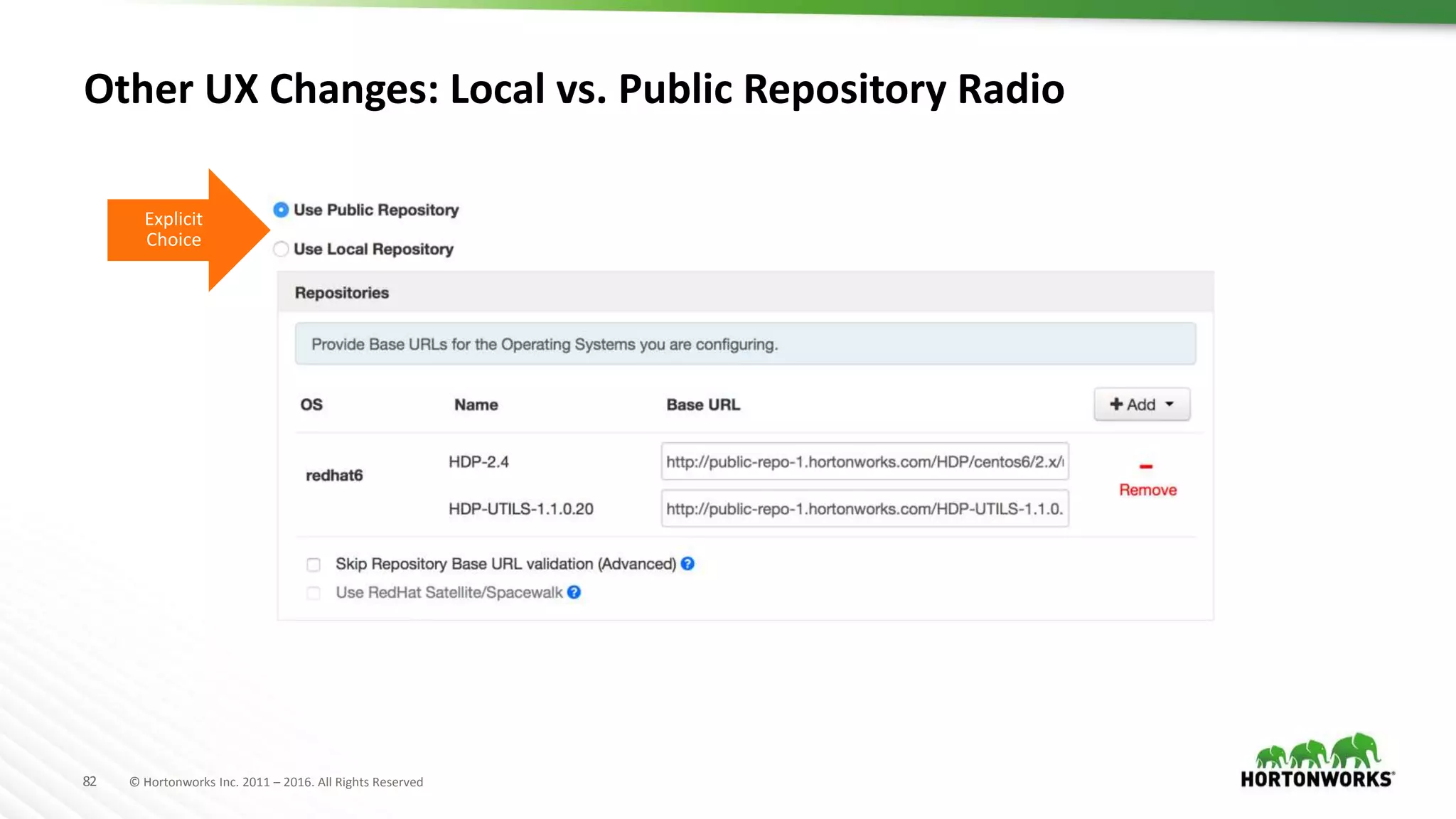Click the redhat6 OS label
This screenshot has width=1456, height=819.
tap(334, 476)
